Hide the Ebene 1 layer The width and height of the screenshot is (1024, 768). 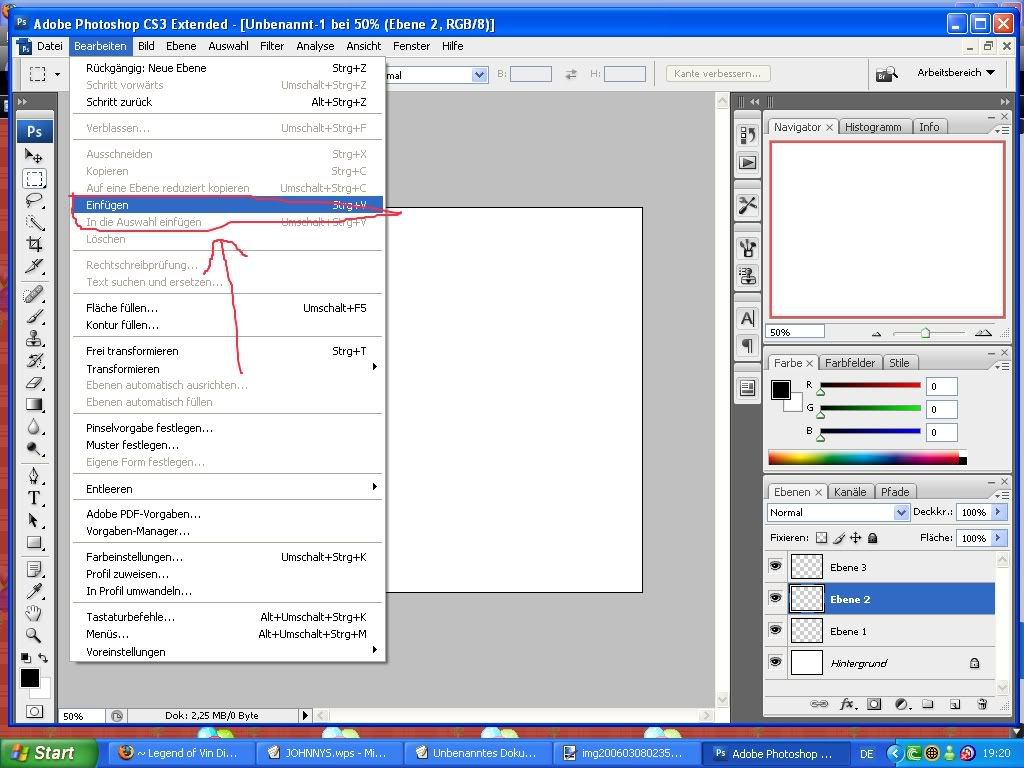tap(775, 630)
